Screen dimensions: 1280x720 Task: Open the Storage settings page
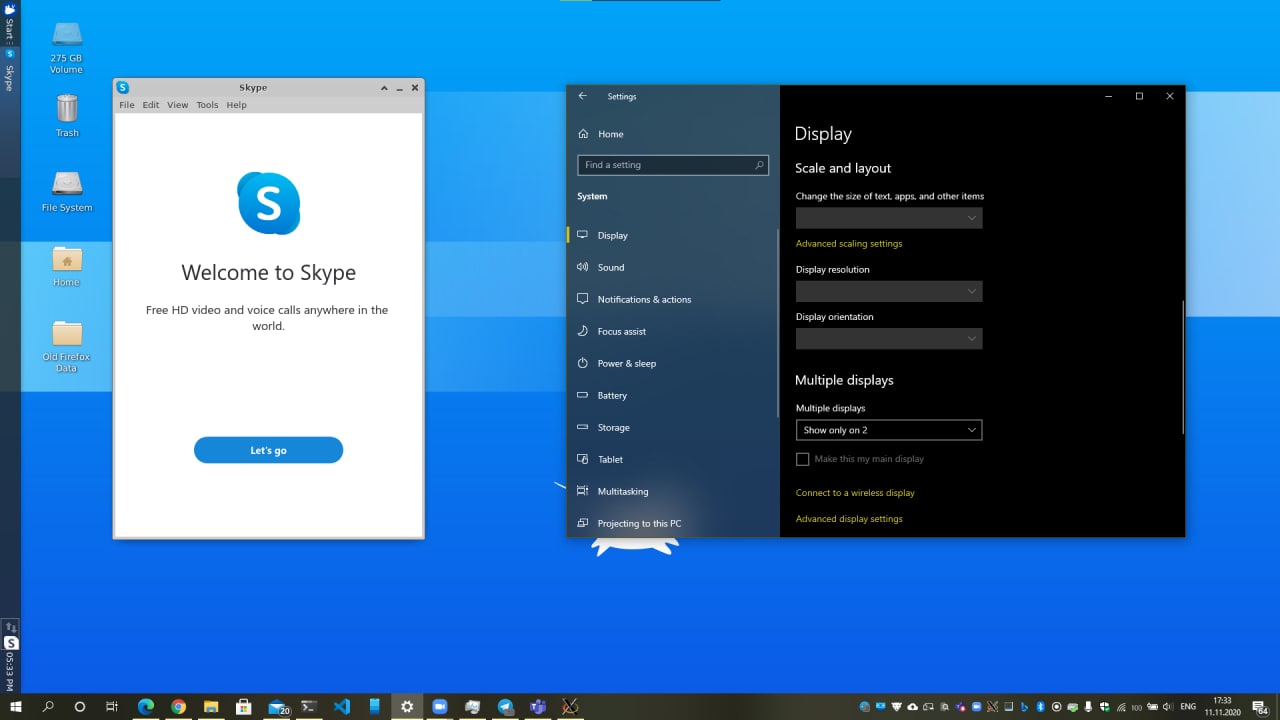click(604, 428)
